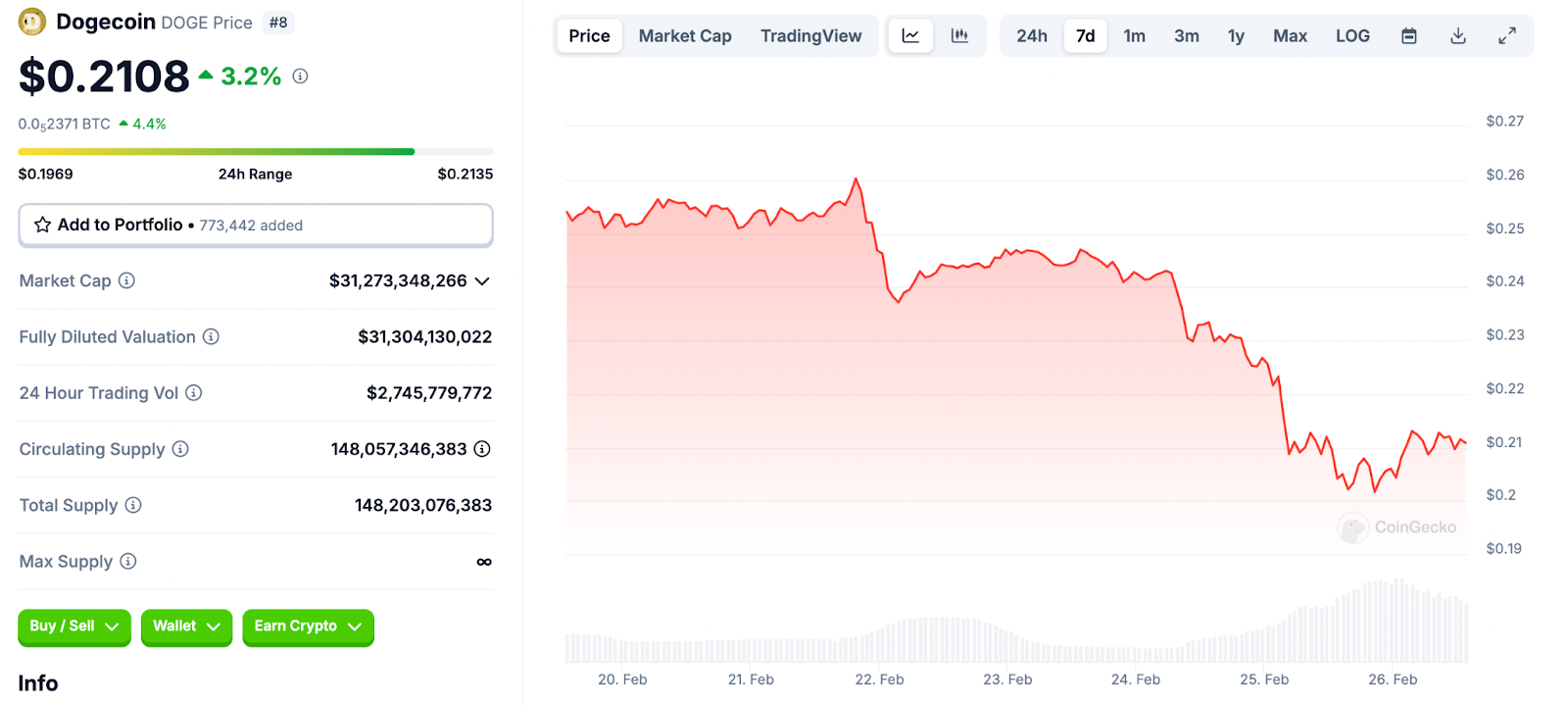Viewport: 1568px width, 706px height.
Task: Click the info icon beside 3.2% change
Action: tap(301, 76)
